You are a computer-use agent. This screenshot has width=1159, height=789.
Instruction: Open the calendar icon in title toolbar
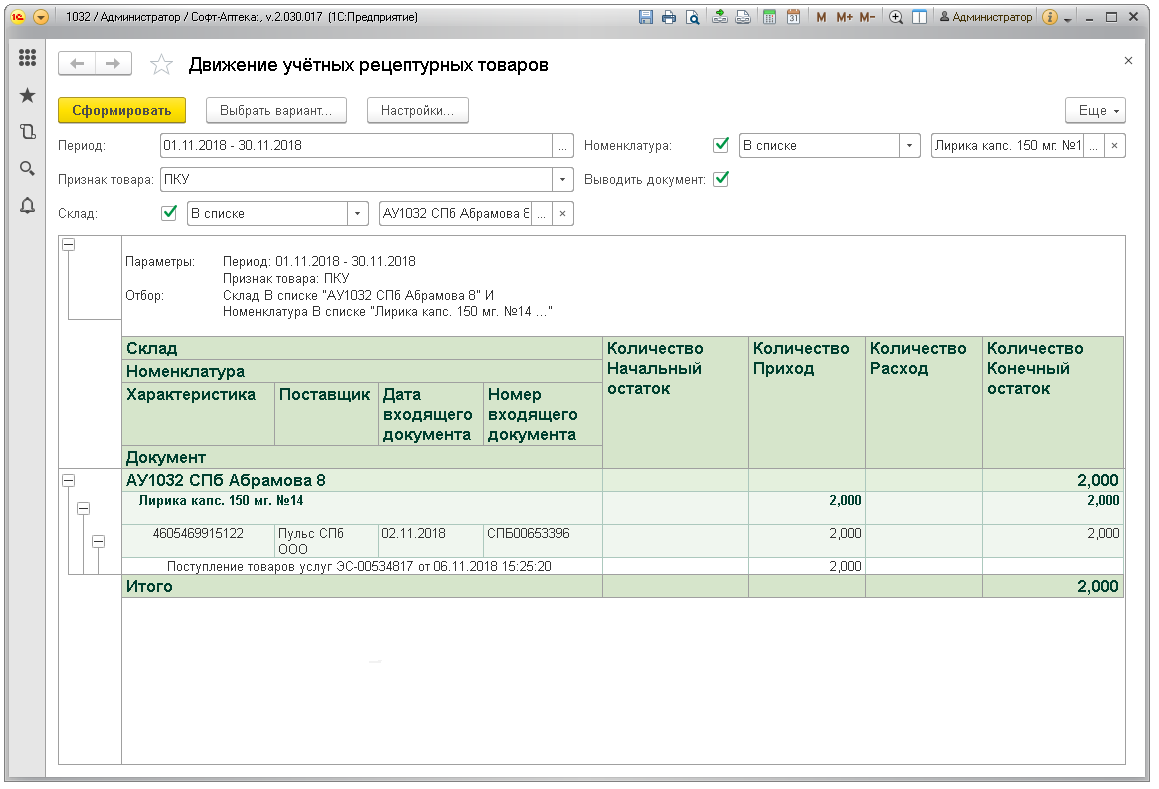coord(793,18)
